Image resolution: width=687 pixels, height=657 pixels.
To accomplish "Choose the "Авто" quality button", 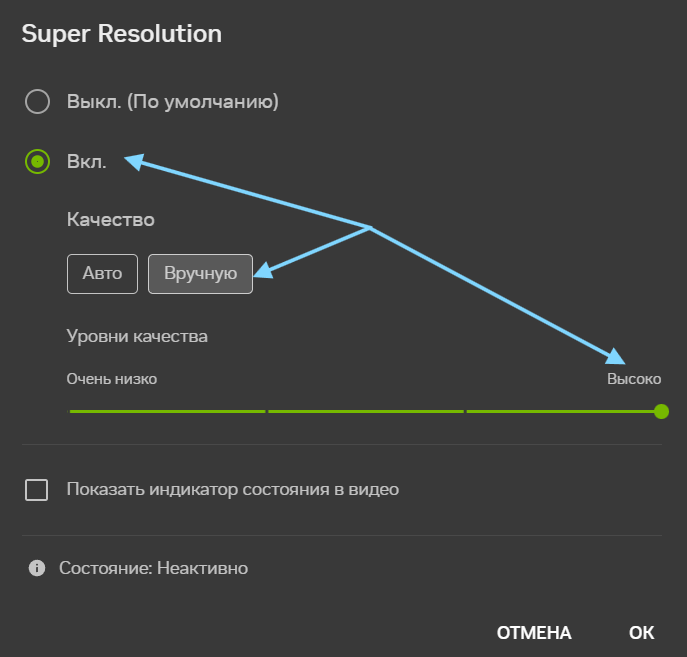I will [x=102, y=274].
